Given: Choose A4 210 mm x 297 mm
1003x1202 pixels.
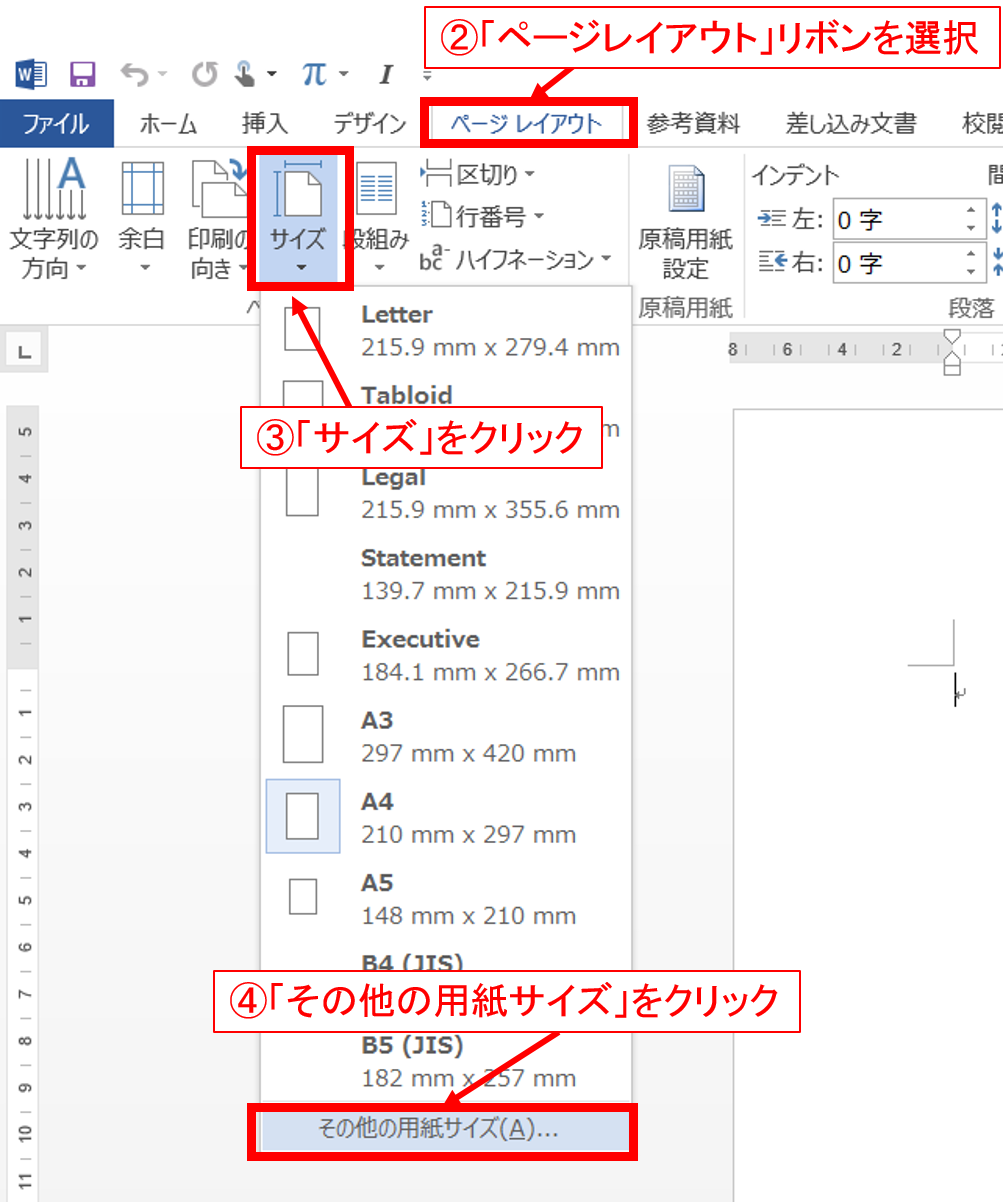Looking at the screenshot, I should click(x=446, y=817).
